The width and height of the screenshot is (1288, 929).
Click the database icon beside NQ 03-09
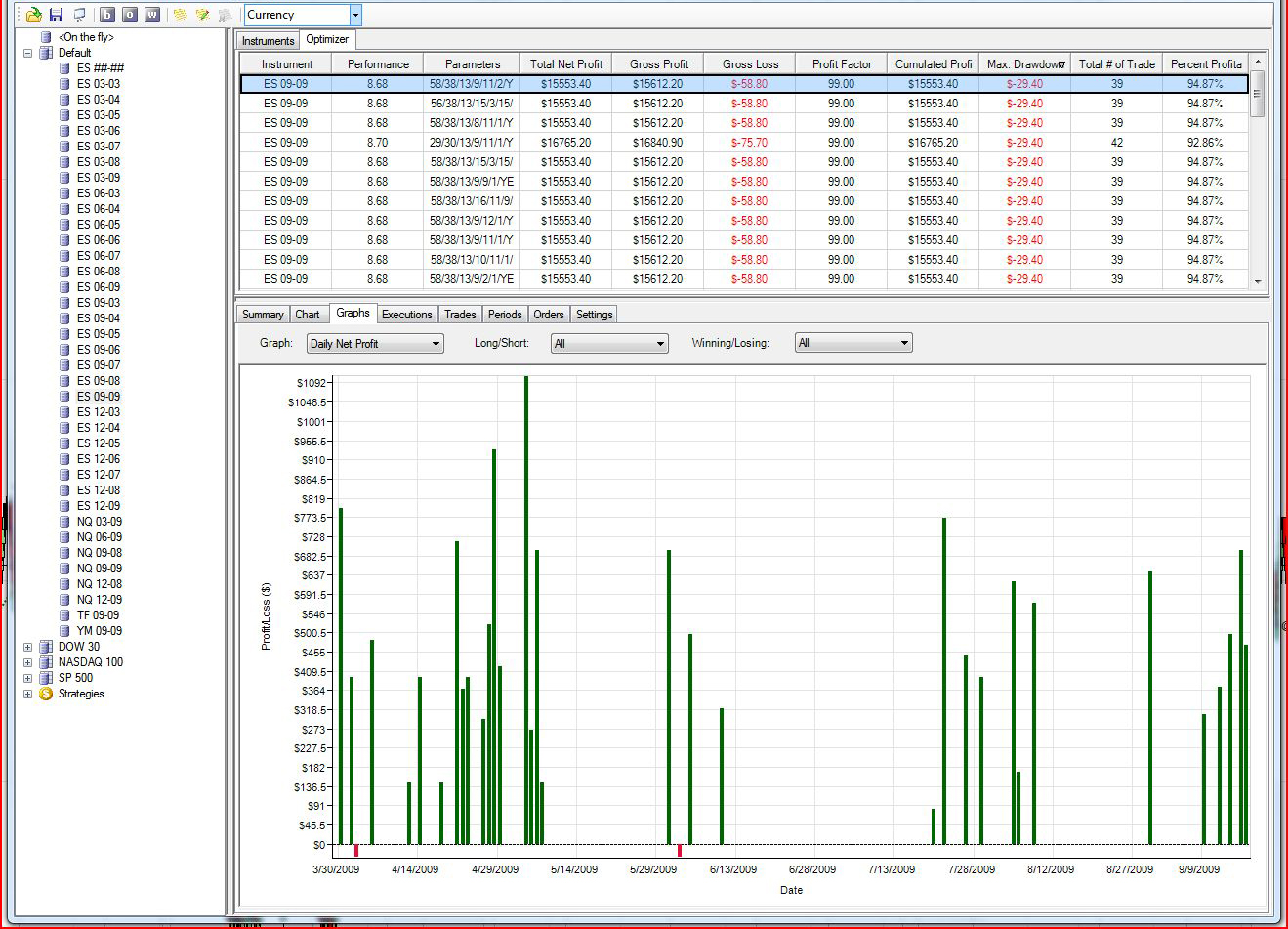coord(65,522)
